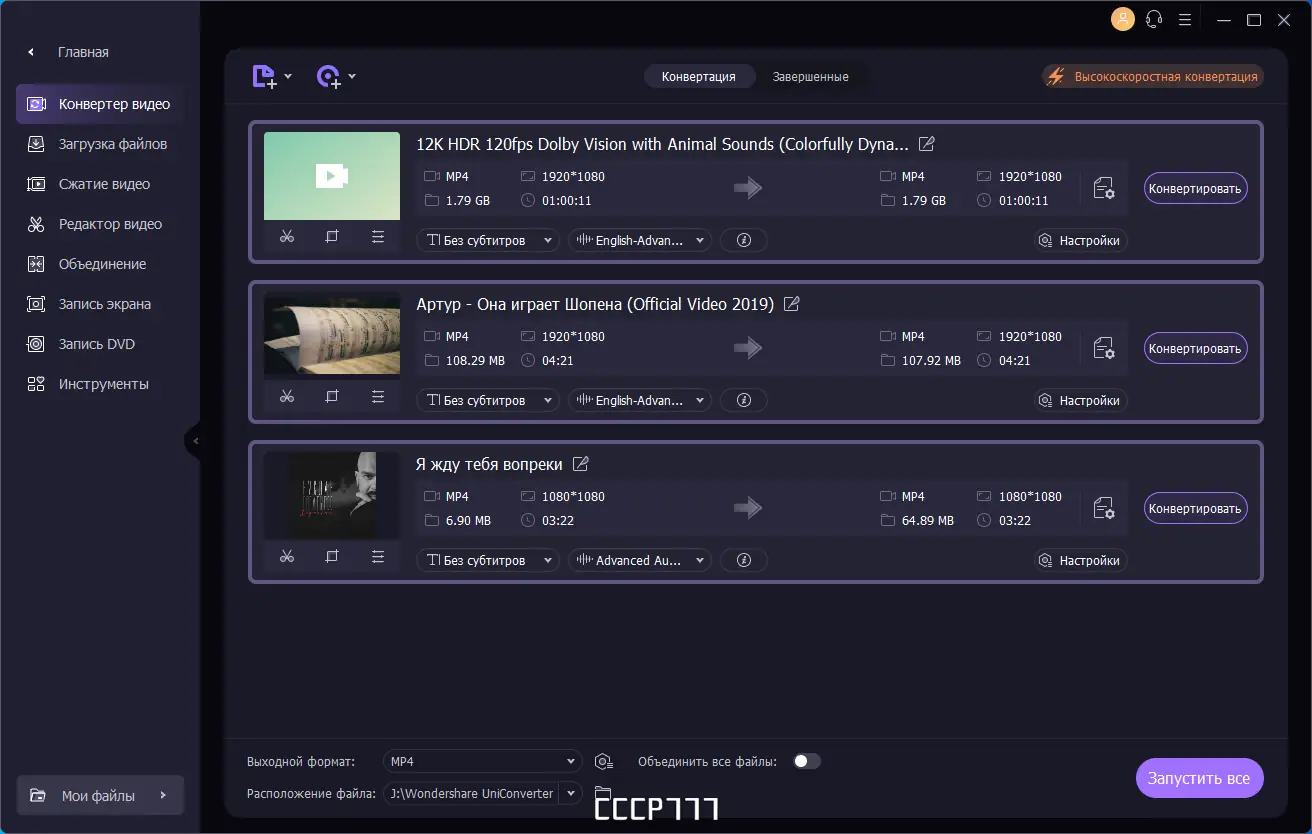Open output format settings icon for first video
The height and width of the screenshot is (834, 1312).
1104,188
